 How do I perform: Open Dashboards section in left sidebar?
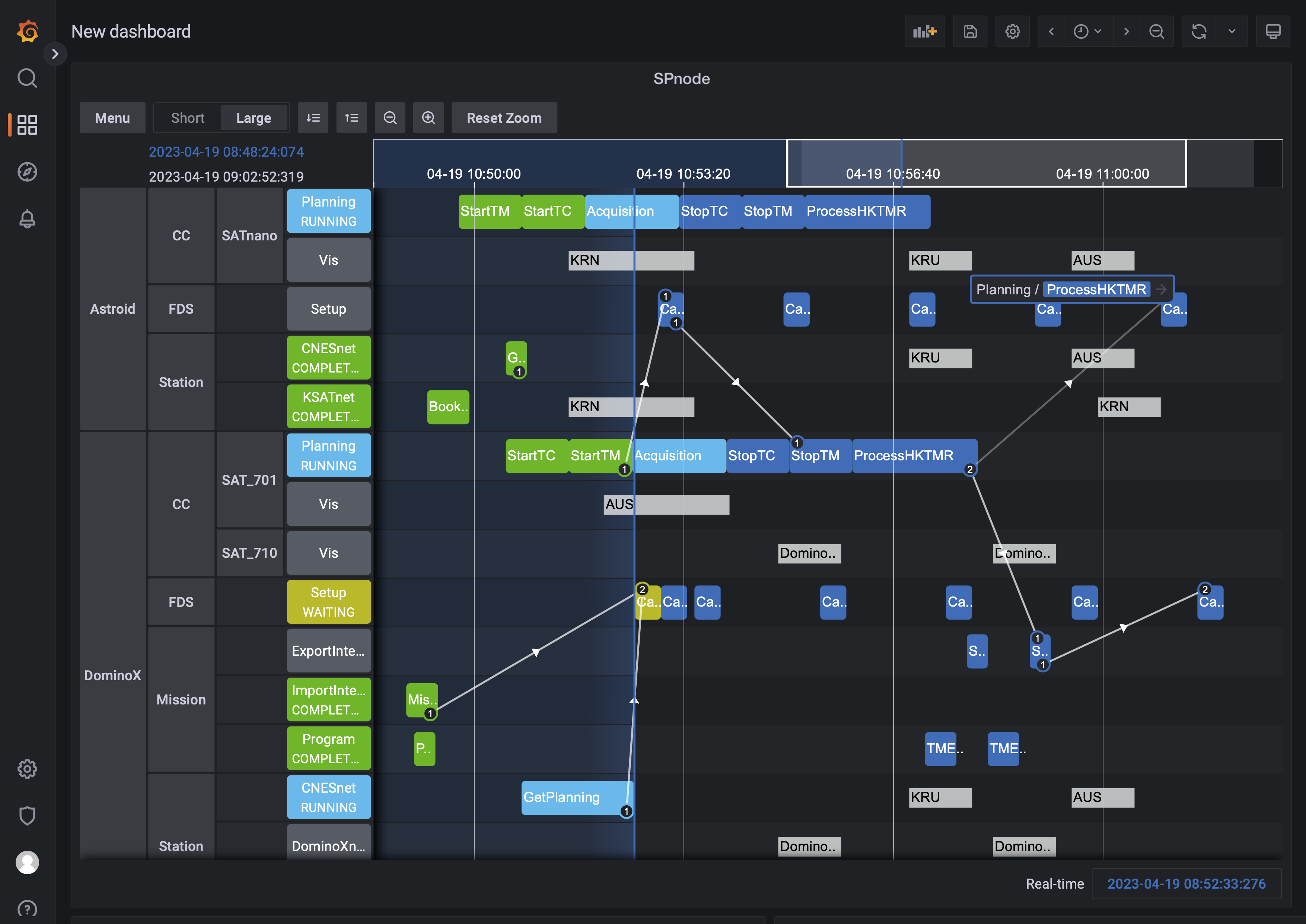27,125
